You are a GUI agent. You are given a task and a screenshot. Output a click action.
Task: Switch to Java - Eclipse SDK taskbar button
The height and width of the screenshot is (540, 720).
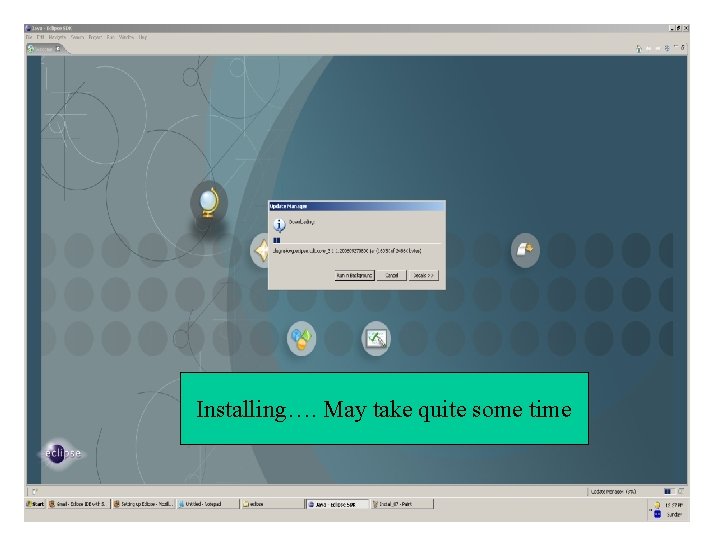pyautogui.click(x=338, y=504)
